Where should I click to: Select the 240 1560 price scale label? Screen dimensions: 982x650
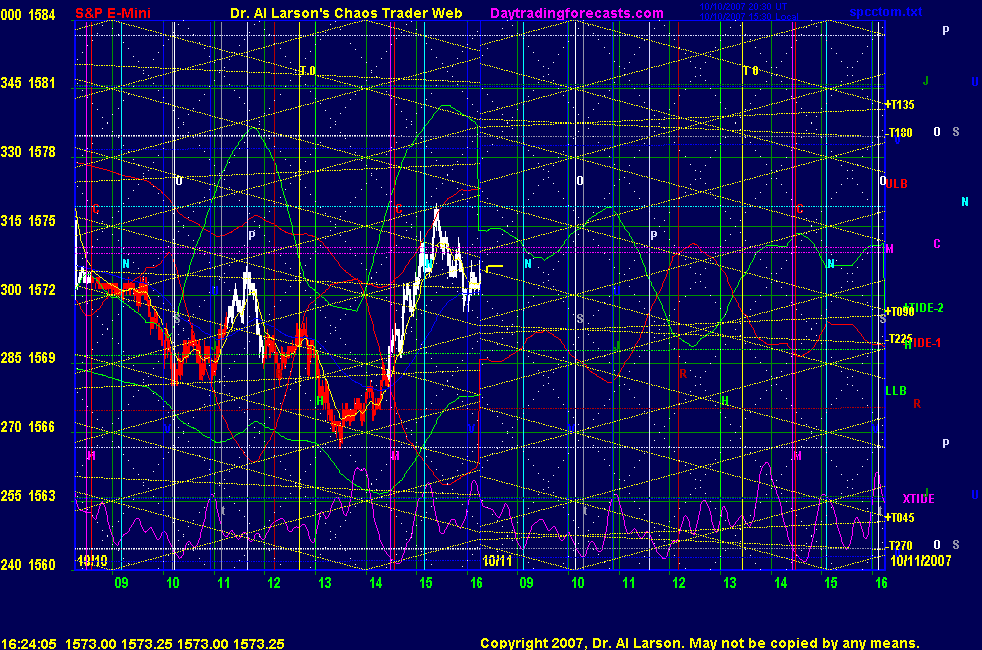tap(28, 564)
